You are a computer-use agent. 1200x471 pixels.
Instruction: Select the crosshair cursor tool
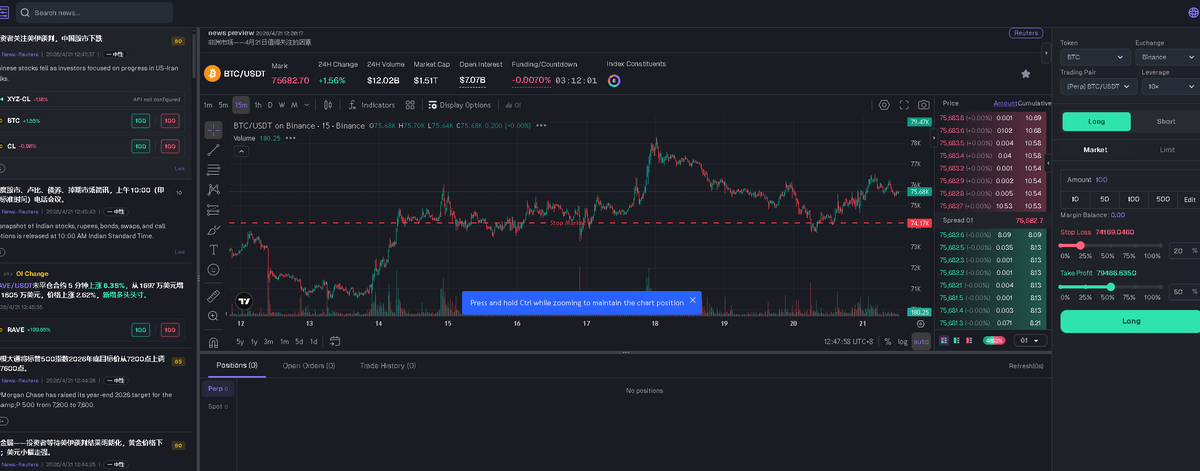point(214,130)
